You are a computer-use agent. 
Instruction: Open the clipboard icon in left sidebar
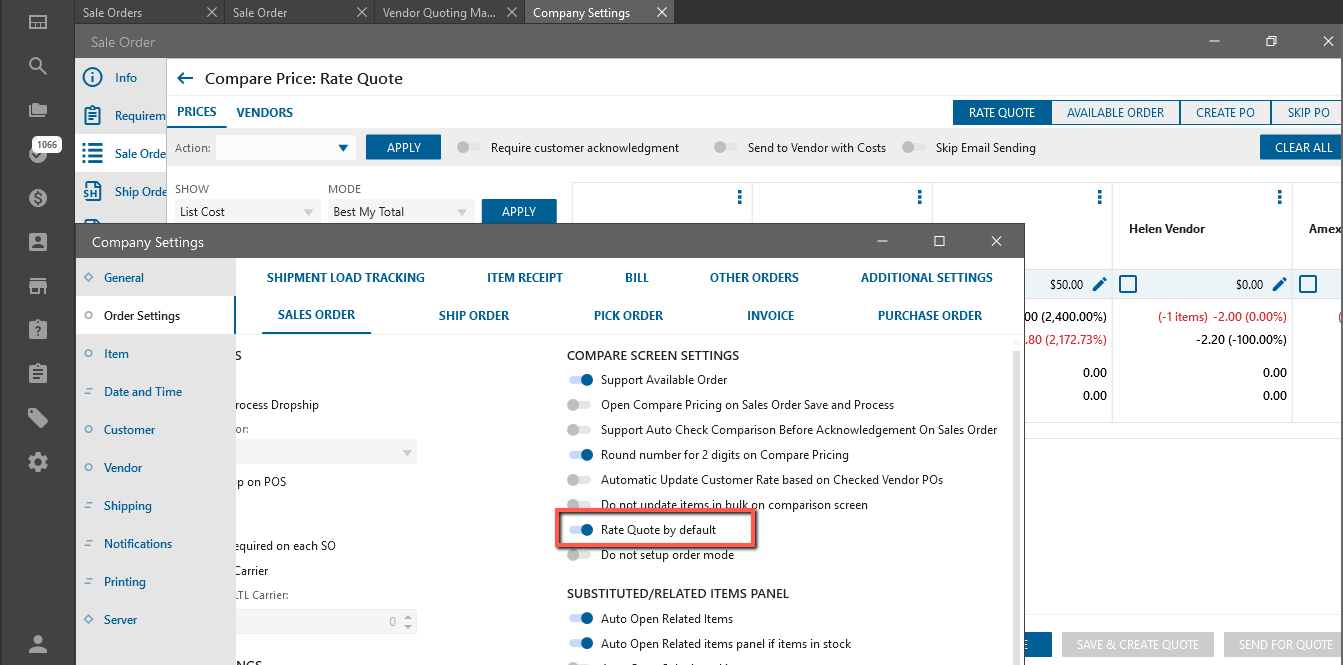pos(37,374)
